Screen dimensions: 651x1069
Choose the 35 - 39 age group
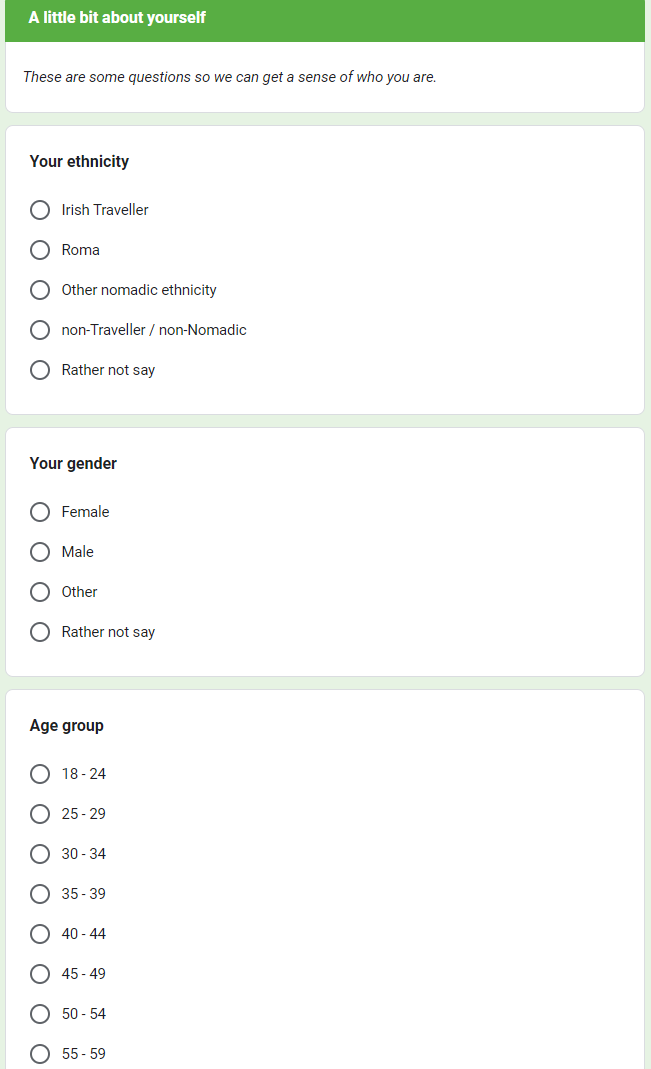tap(40, 894)
